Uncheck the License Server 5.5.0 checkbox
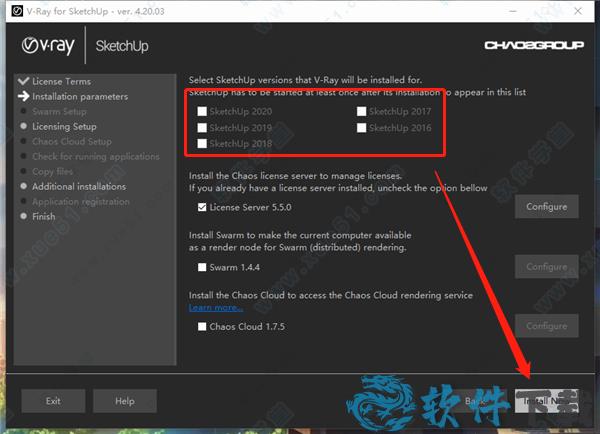600x434 pixels. (202, 207)
